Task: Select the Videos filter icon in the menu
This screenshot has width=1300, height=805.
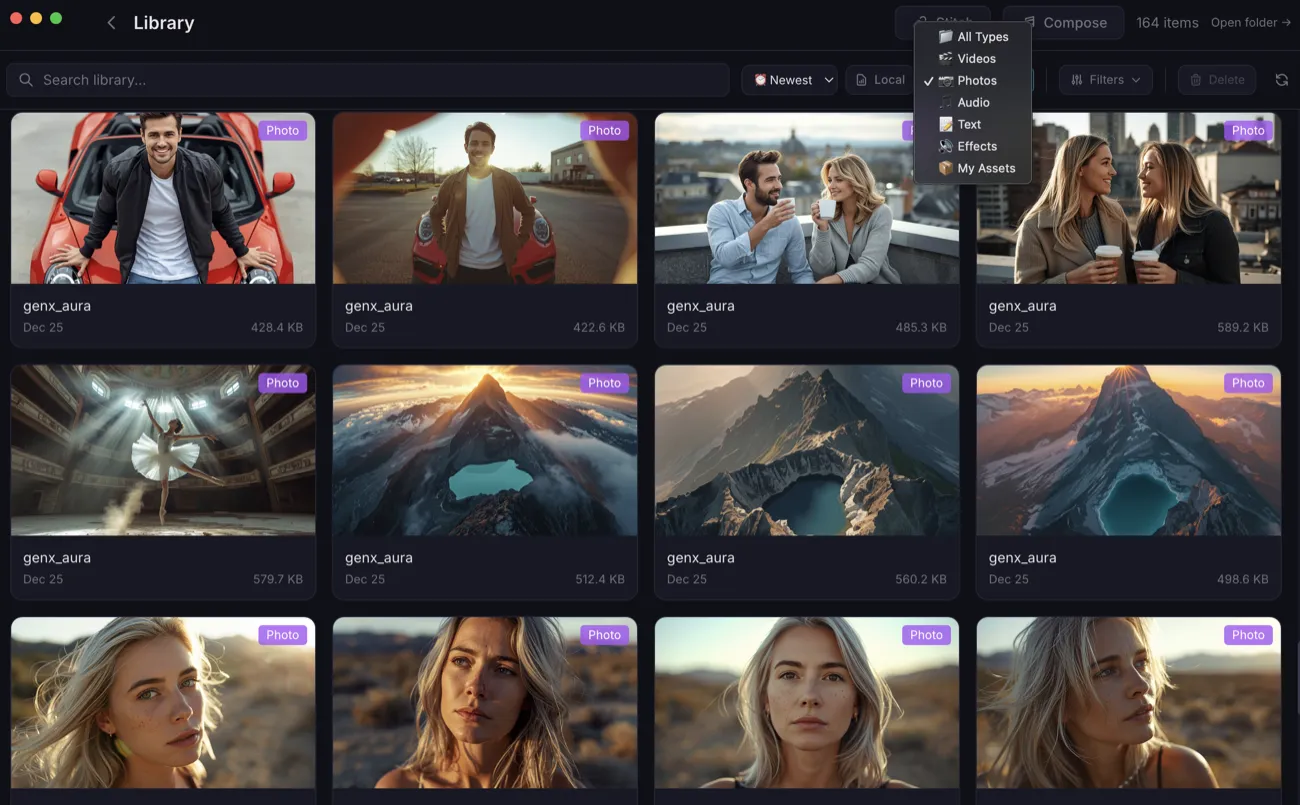Action: coord(946,58)
